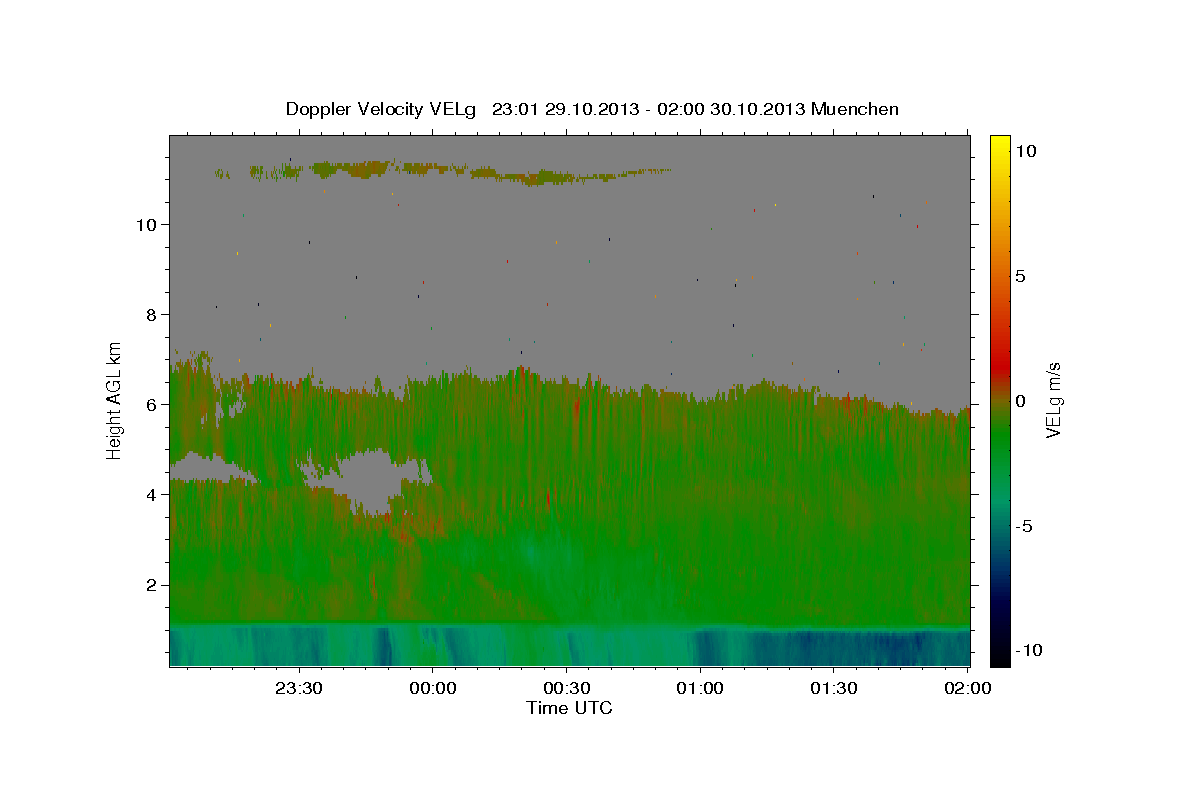Select the 01:30 time tick label
Viewport: 1200px width, 800px height.
(833, 688)
